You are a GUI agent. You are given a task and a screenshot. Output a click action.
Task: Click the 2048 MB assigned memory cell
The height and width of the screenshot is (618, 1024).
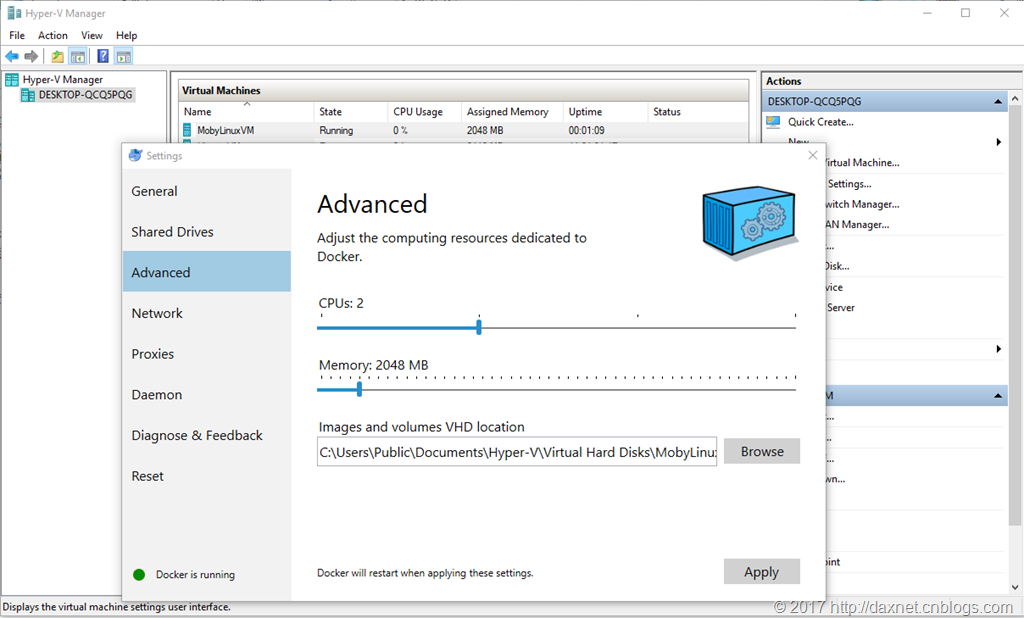pos(485,131)
